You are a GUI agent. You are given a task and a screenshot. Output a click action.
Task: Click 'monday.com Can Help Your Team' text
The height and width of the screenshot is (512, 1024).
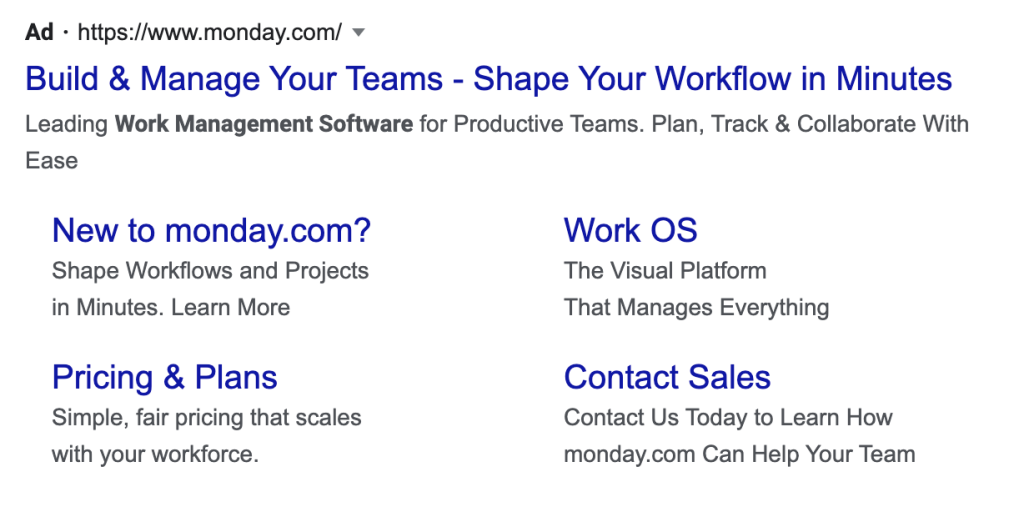739,454
